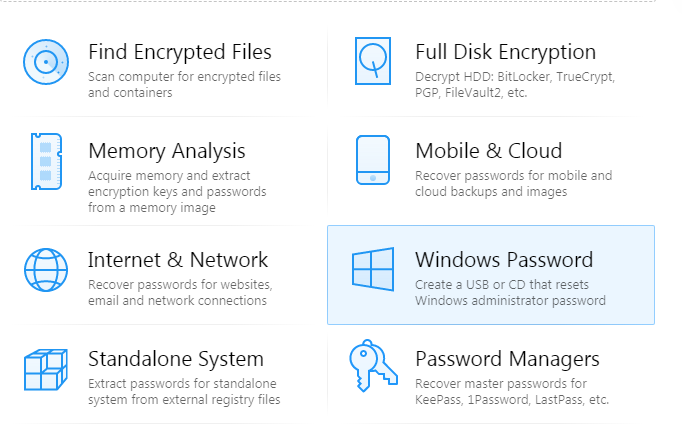Choose the Internet & Network heading
This screenshot has width=682, height=436.
pos(178,260)
